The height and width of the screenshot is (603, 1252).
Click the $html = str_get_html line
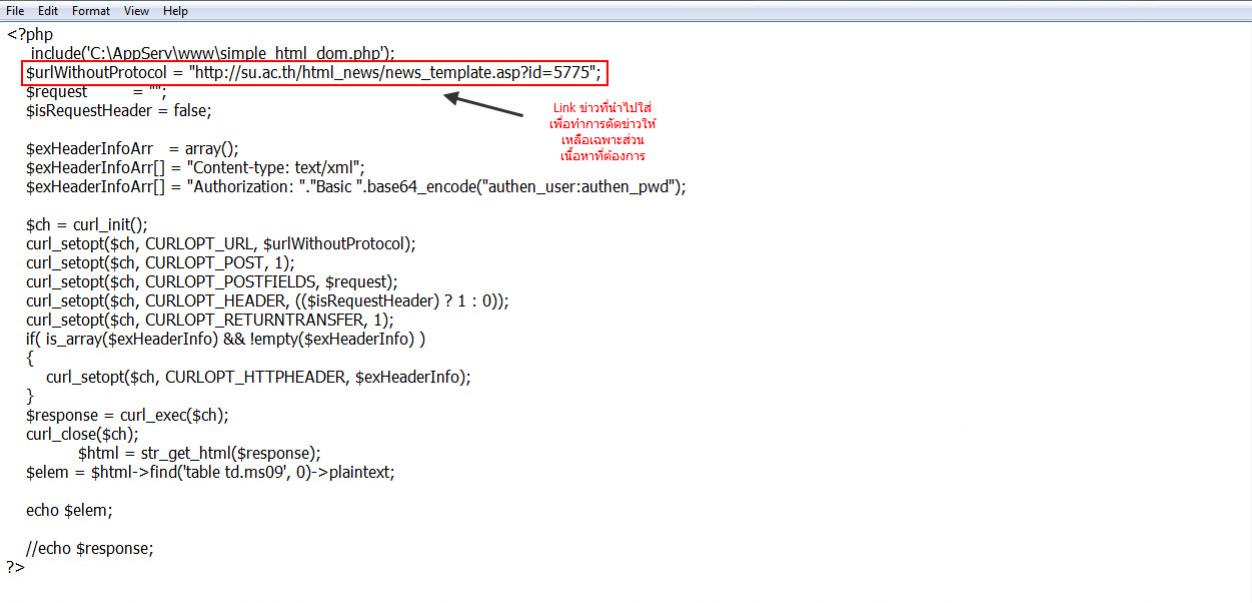coord(199,453)
